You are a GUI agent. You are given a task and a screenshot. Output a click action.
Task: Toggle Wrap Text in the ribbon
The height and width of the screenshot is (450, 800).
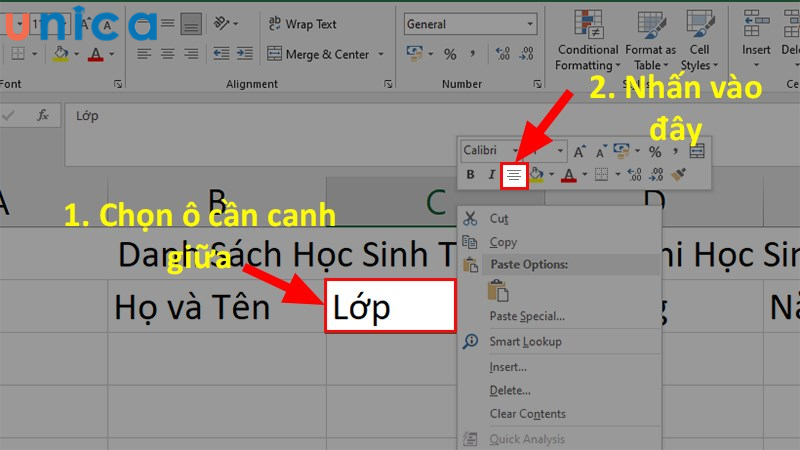pyautogui.click(x=302, y=24)
